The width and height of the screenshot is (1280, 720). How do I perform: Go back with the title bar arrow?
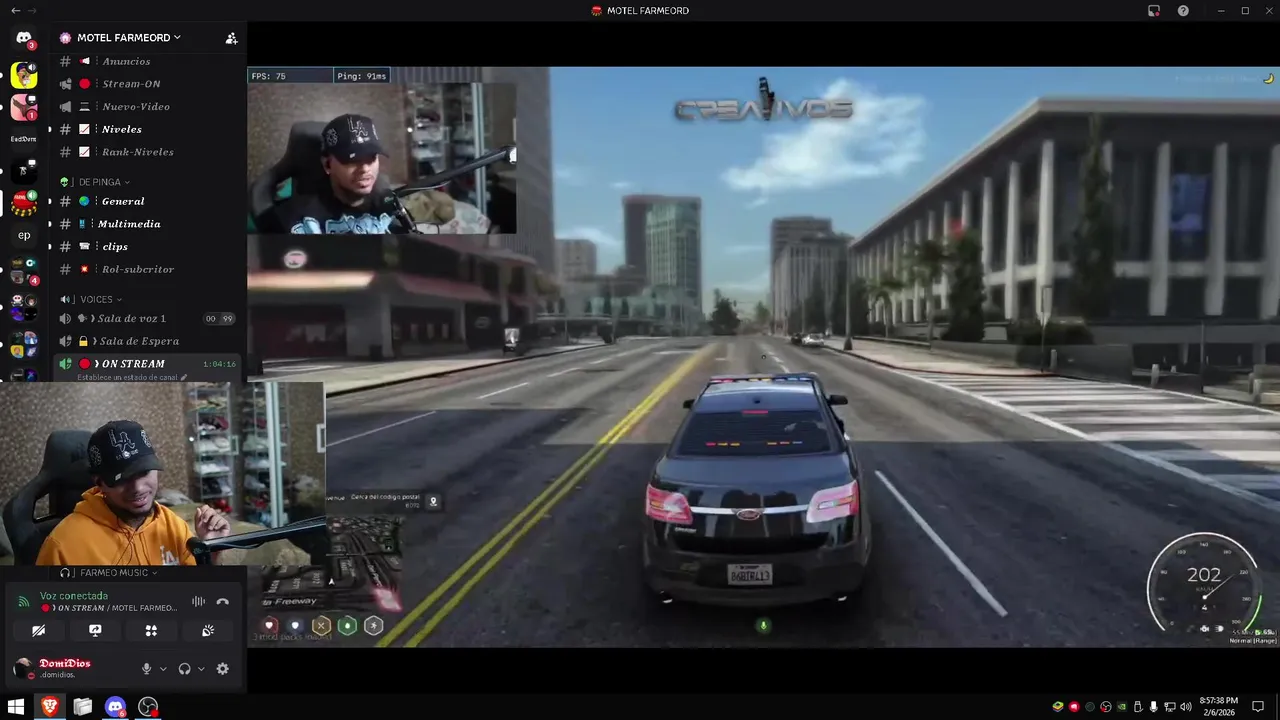click(x=15, y=10)
